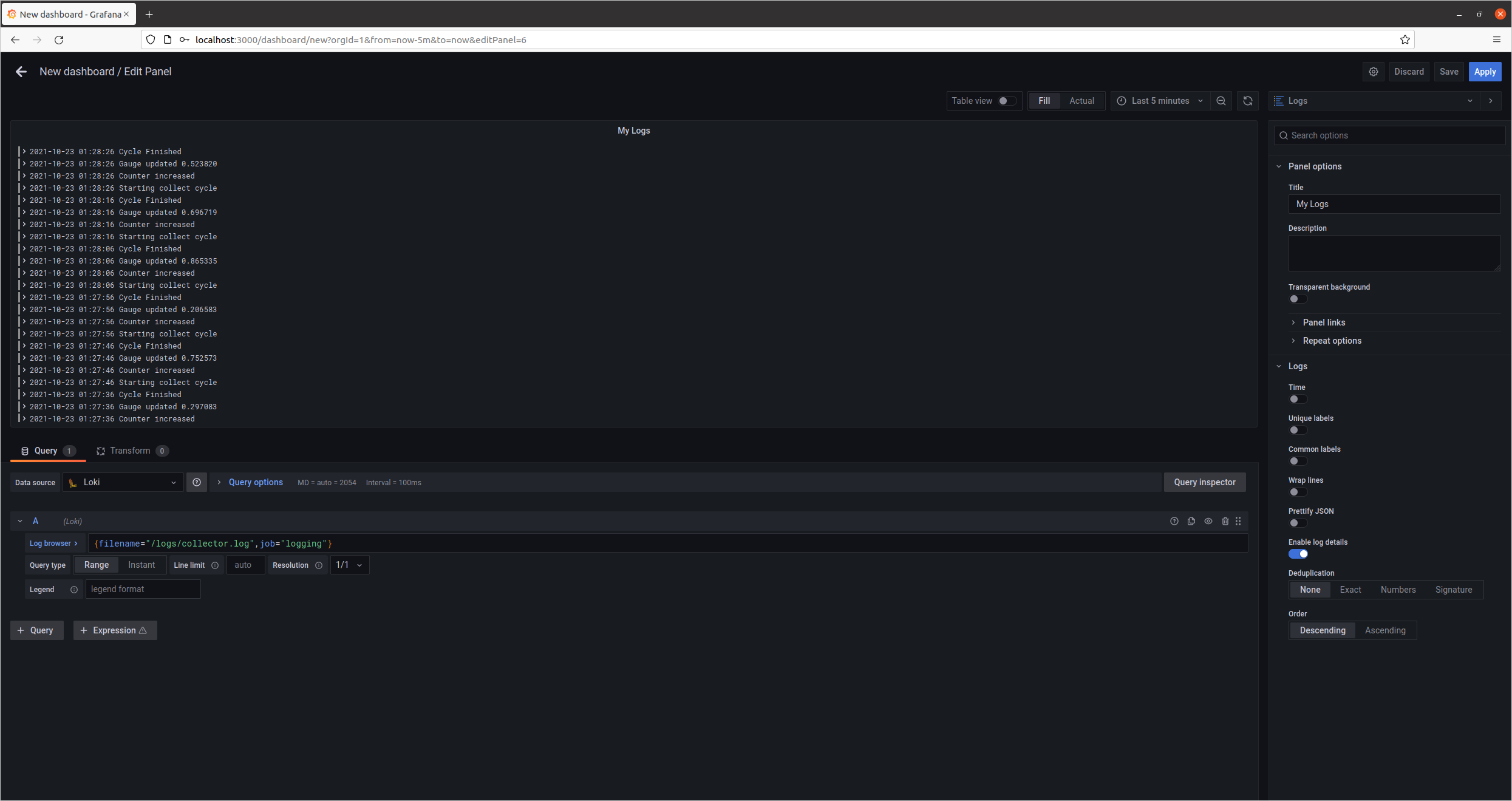The height and width of the screenshot is (801, 1512).
Task: Click the query A help icon
Action: (1174, 521)
